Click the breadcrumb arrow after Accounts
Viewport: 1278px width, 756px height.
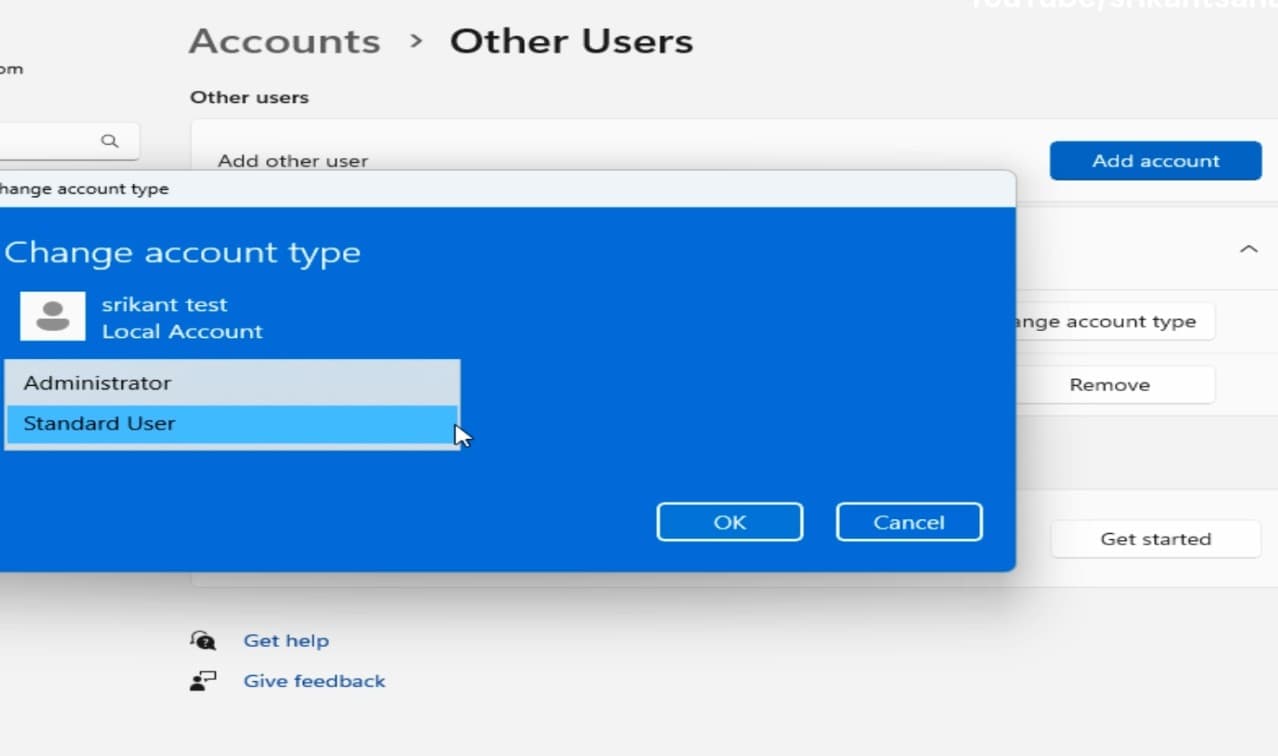tap(416, 41)
